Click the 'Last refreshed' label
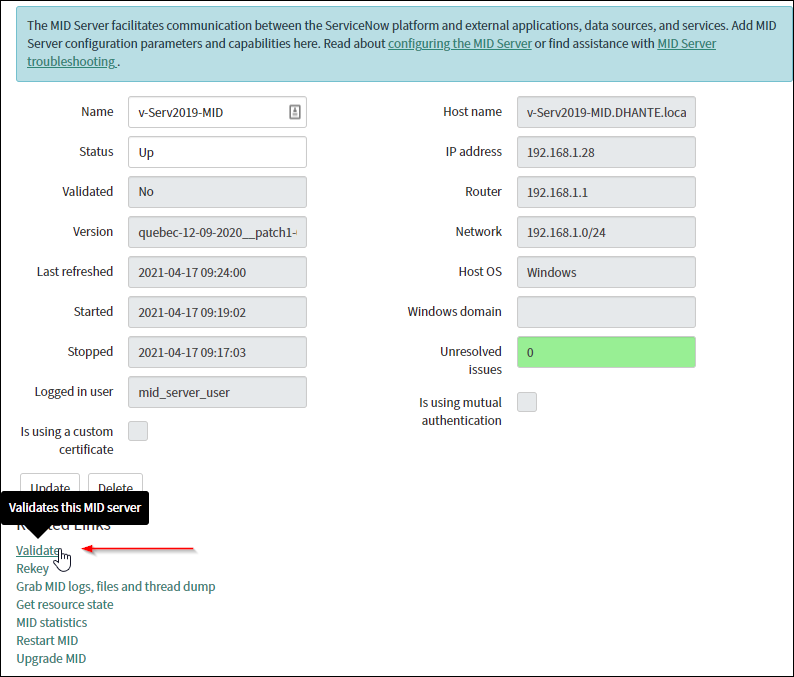The height and width of the screenshot is (677, 794). coord(75,271)
